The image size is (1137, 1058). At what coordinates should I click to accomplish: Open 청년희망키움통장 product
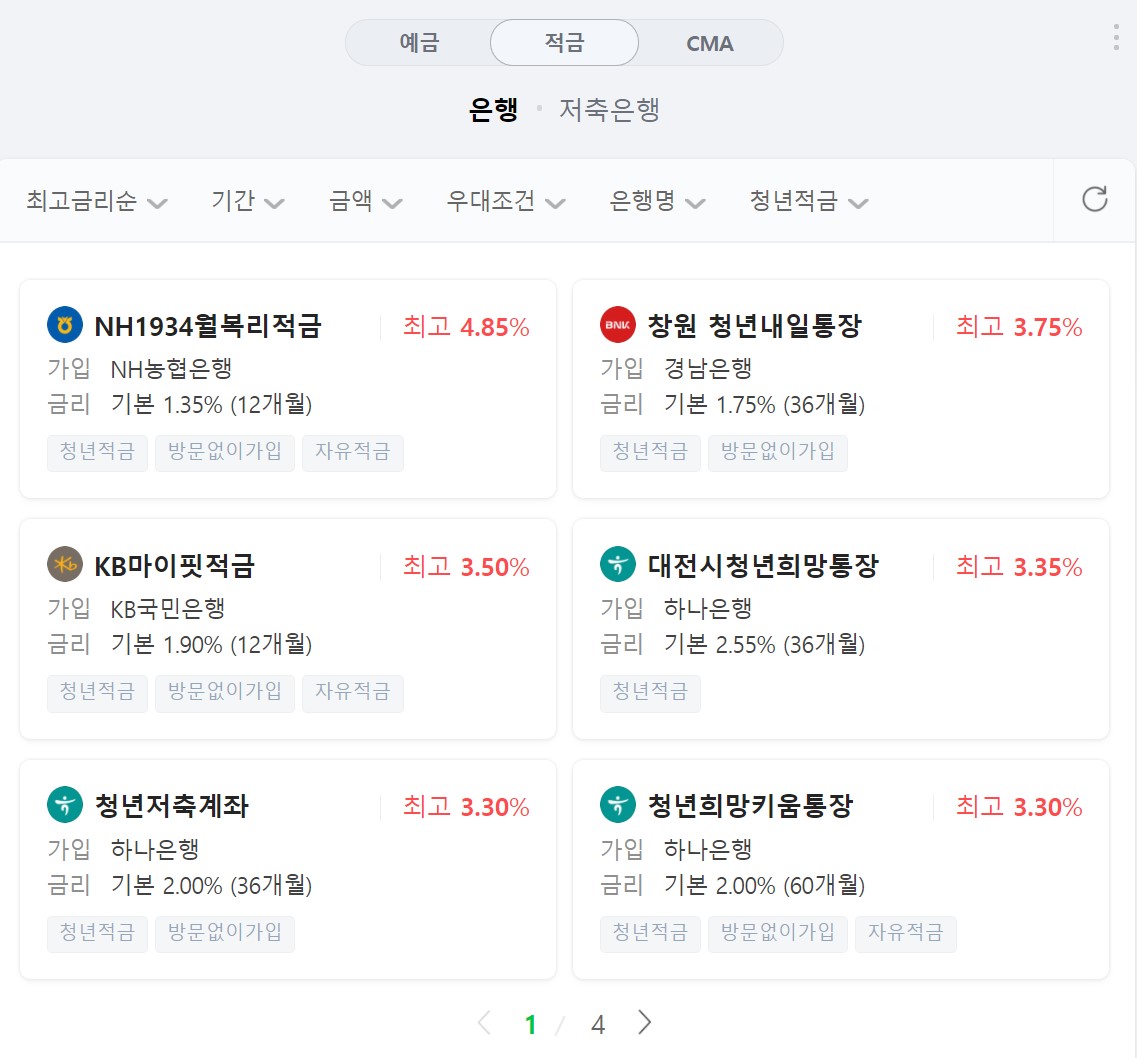(751, 806)
